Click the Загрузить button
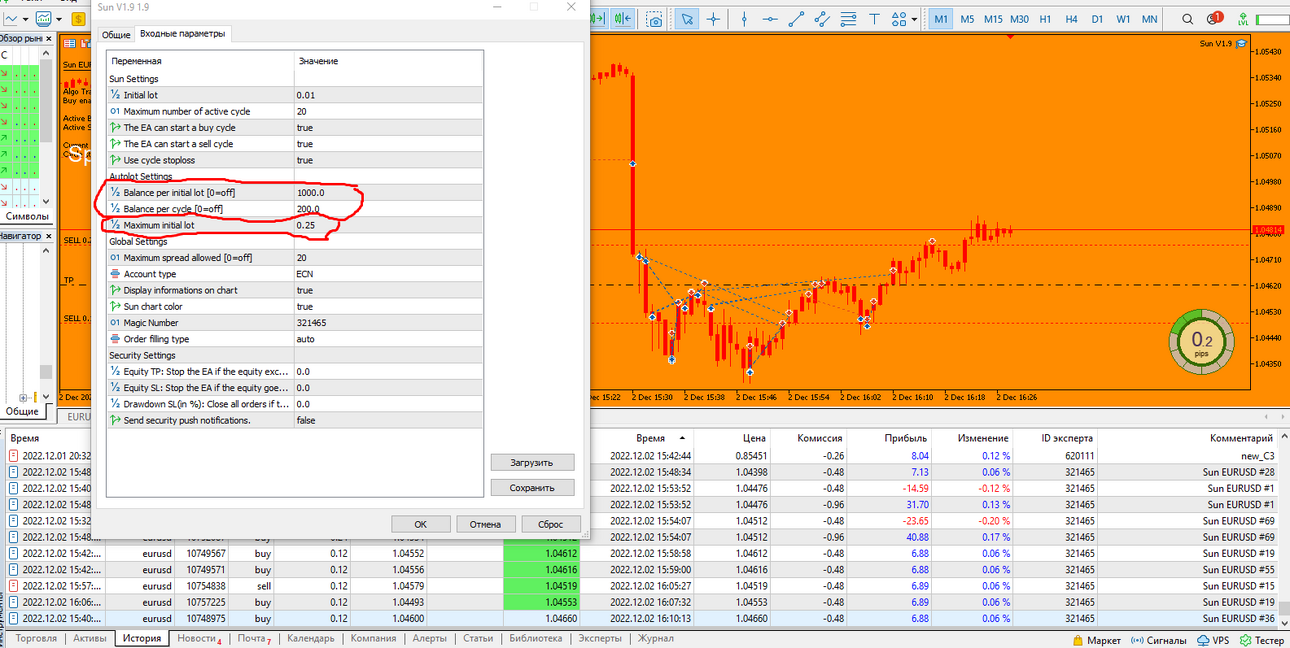This screenshot has height=648, width=1290. click(x=533, y=462)
